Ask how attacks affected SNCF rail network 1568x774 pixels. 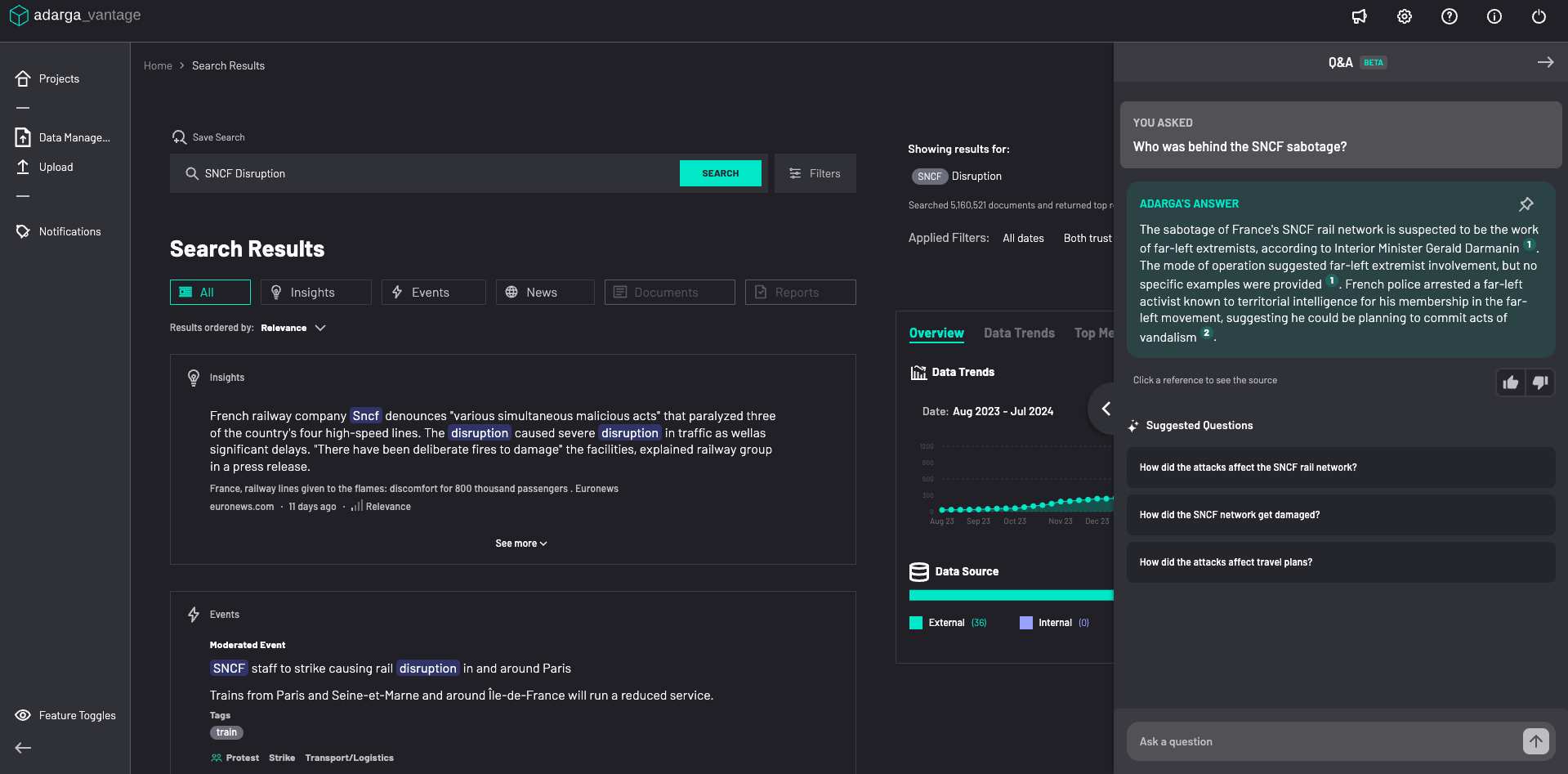1340,468
